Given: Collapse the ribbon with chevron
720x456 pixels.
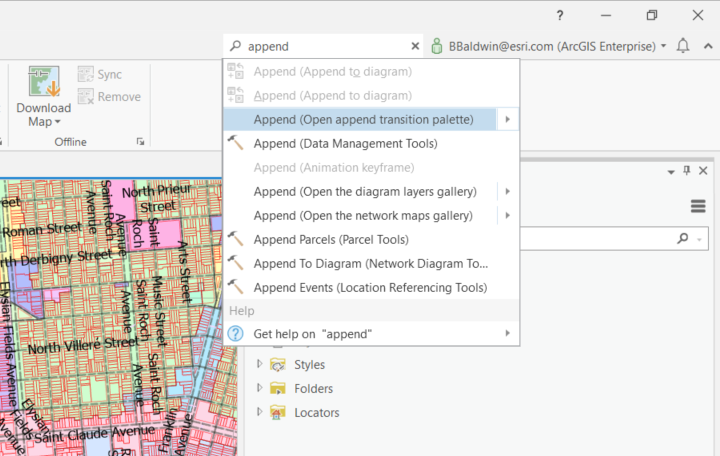Looking at the screenshot, I should 708,46.
